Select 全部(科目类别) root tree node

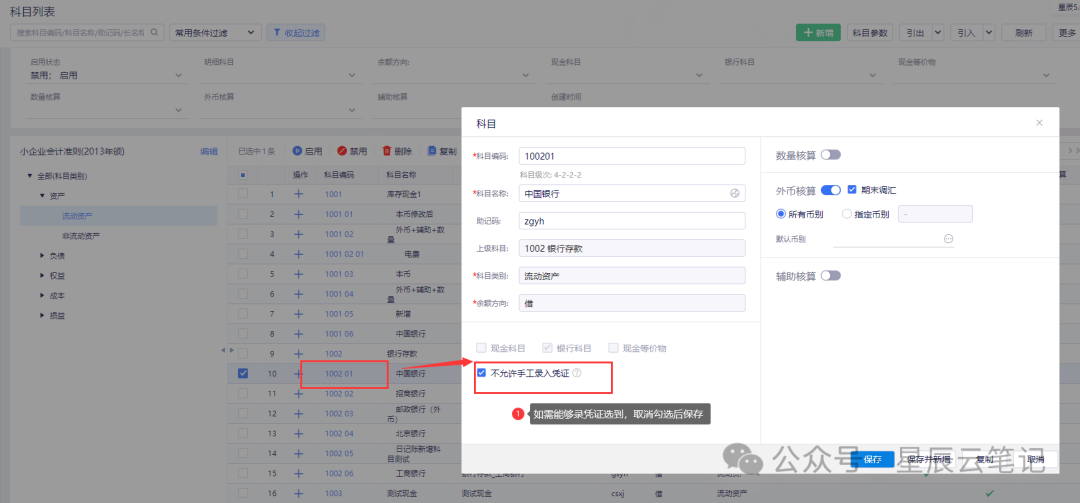61,176
